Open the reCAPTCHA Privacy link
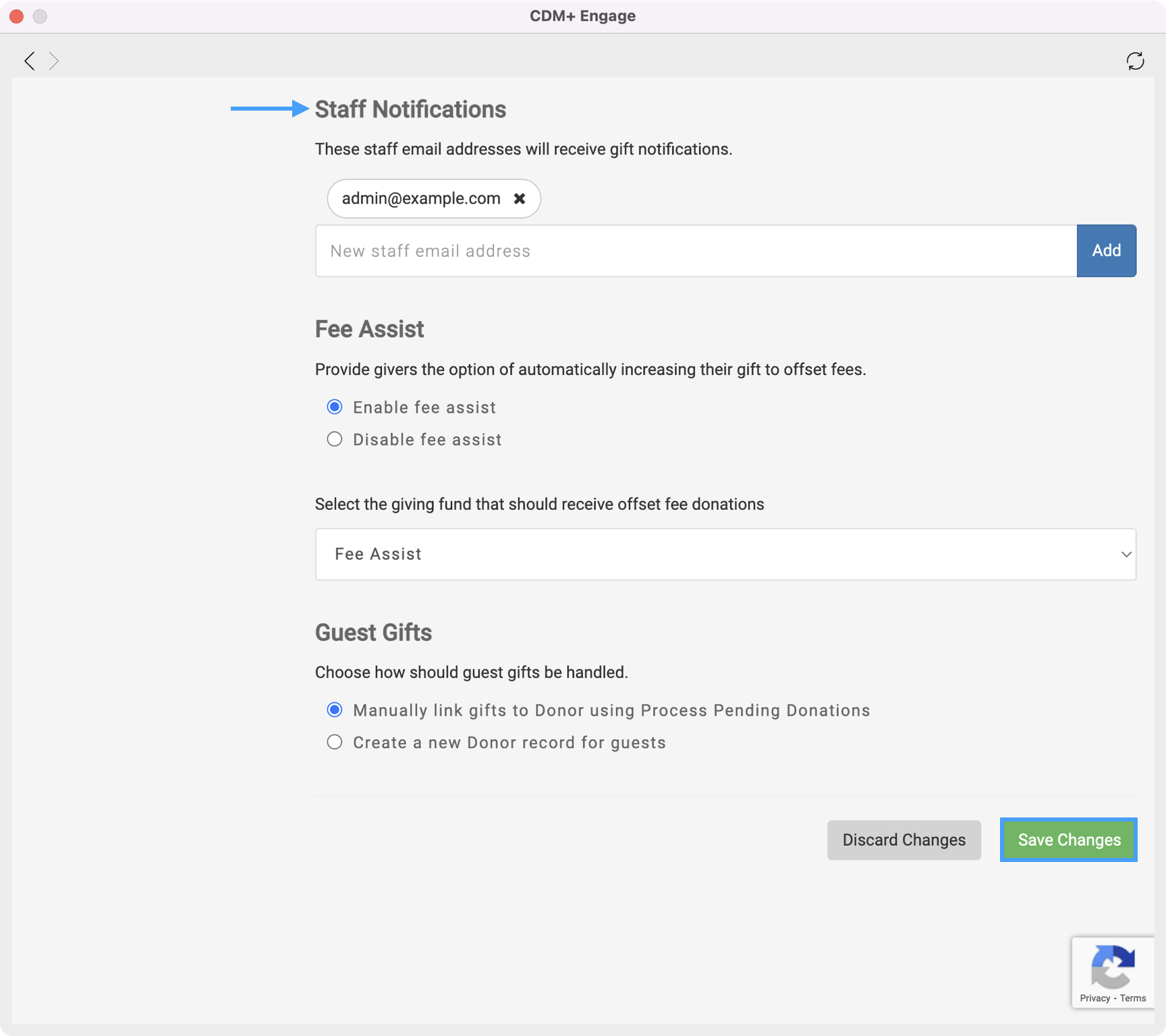 coord(1094,998)
